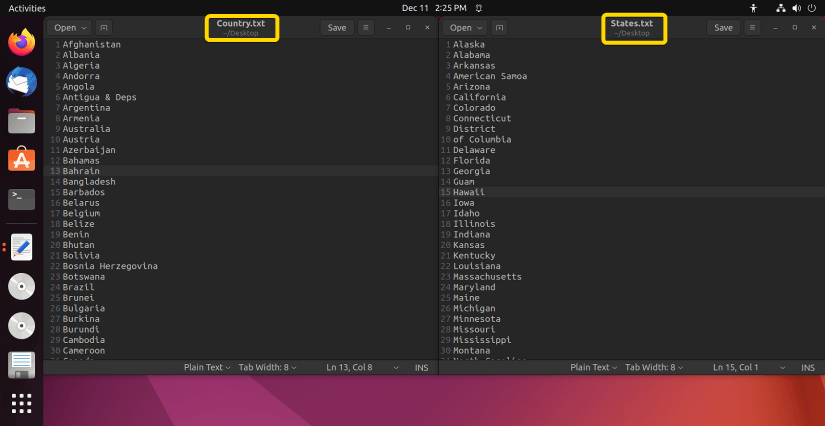The width and height of the screenshot is (825, 426).
Task: Open the Dec 11 clock calendar
Action: [x=434, y=8]
